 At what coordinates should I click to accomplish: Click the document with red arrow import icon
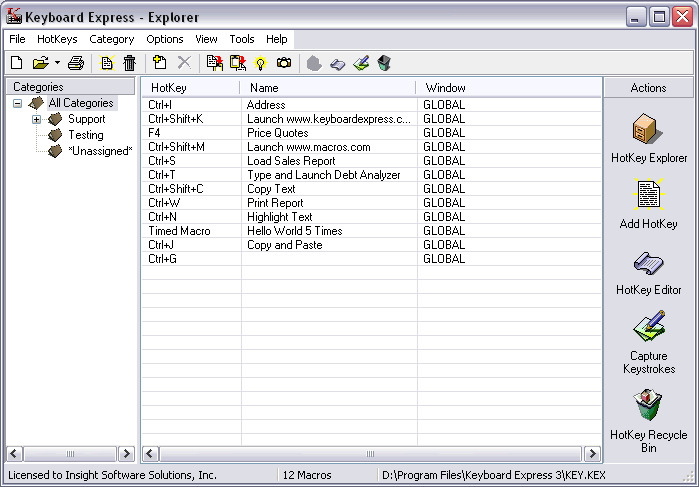pyautogui.click(x=214, y=63)
